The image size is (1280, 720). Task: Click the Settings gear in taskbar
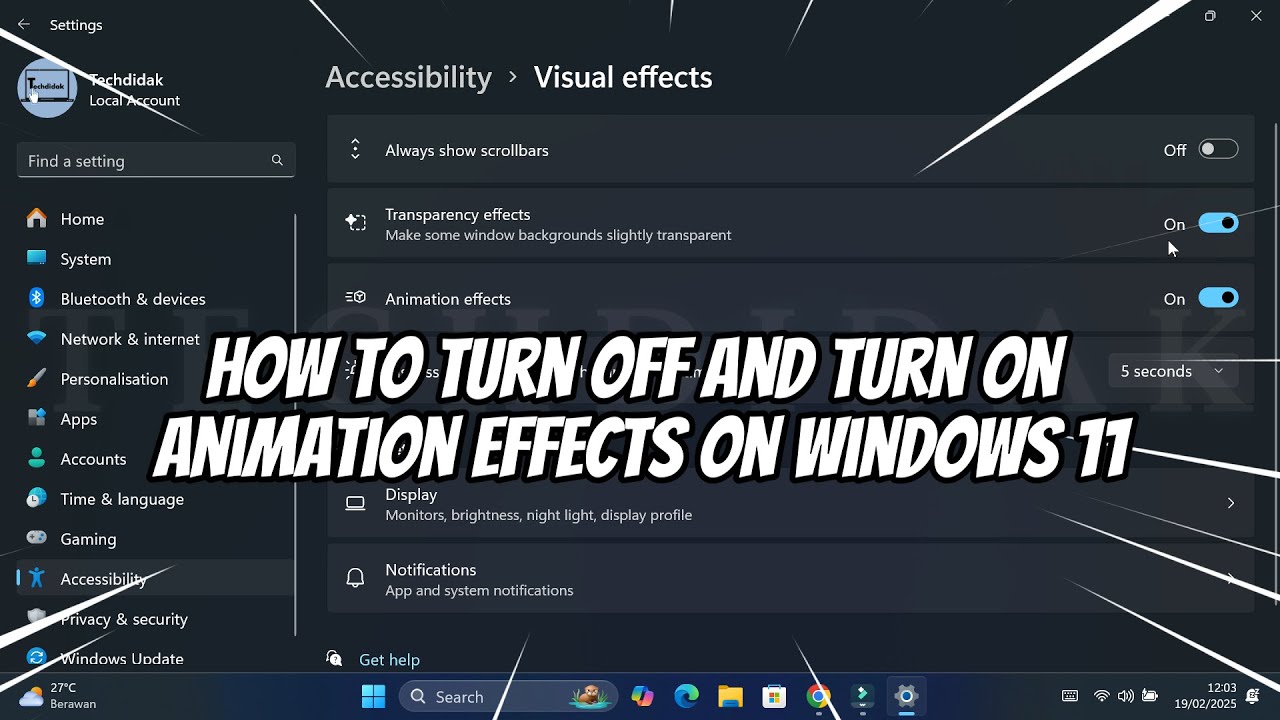click(906, 697)
